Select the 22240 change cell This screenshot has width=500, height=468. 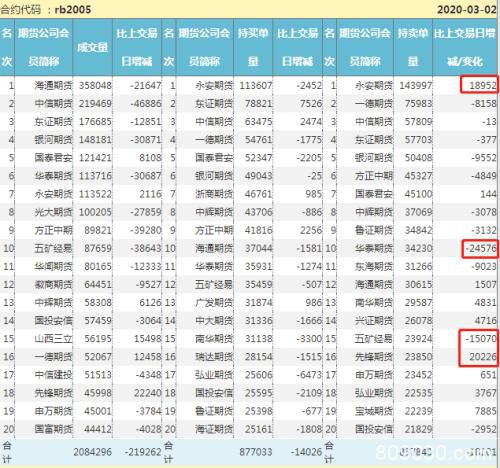pyautogui.click(x=148, y=393)
